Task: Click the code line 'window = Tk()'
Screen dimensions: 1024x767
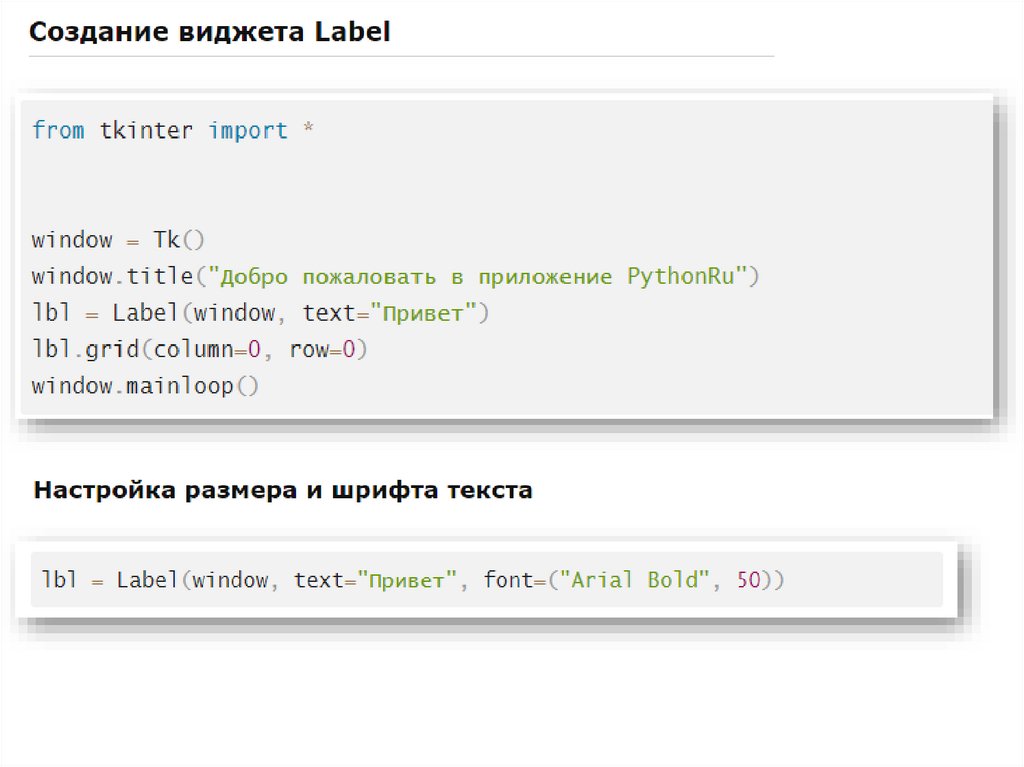Action: click(118, 240)
